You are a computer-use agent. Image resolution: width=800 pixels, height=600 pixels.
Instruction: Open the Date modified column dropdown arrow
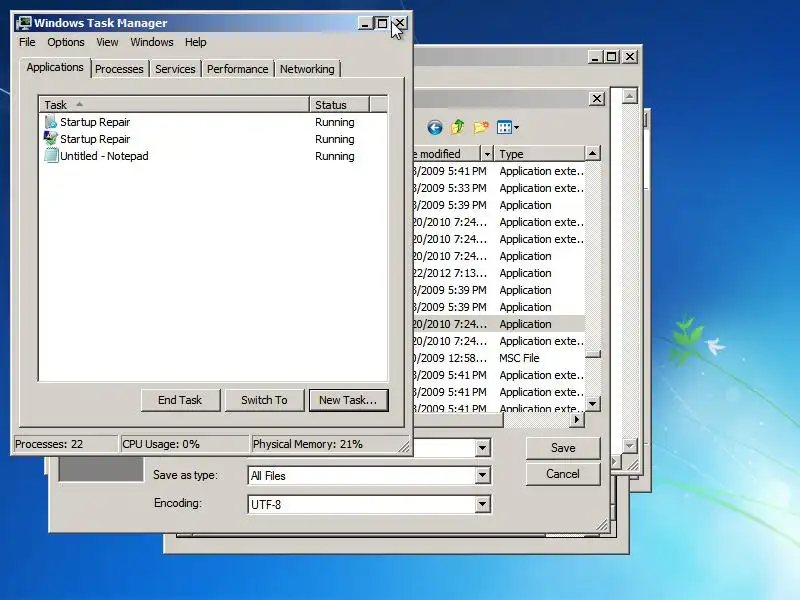[487, 154]
